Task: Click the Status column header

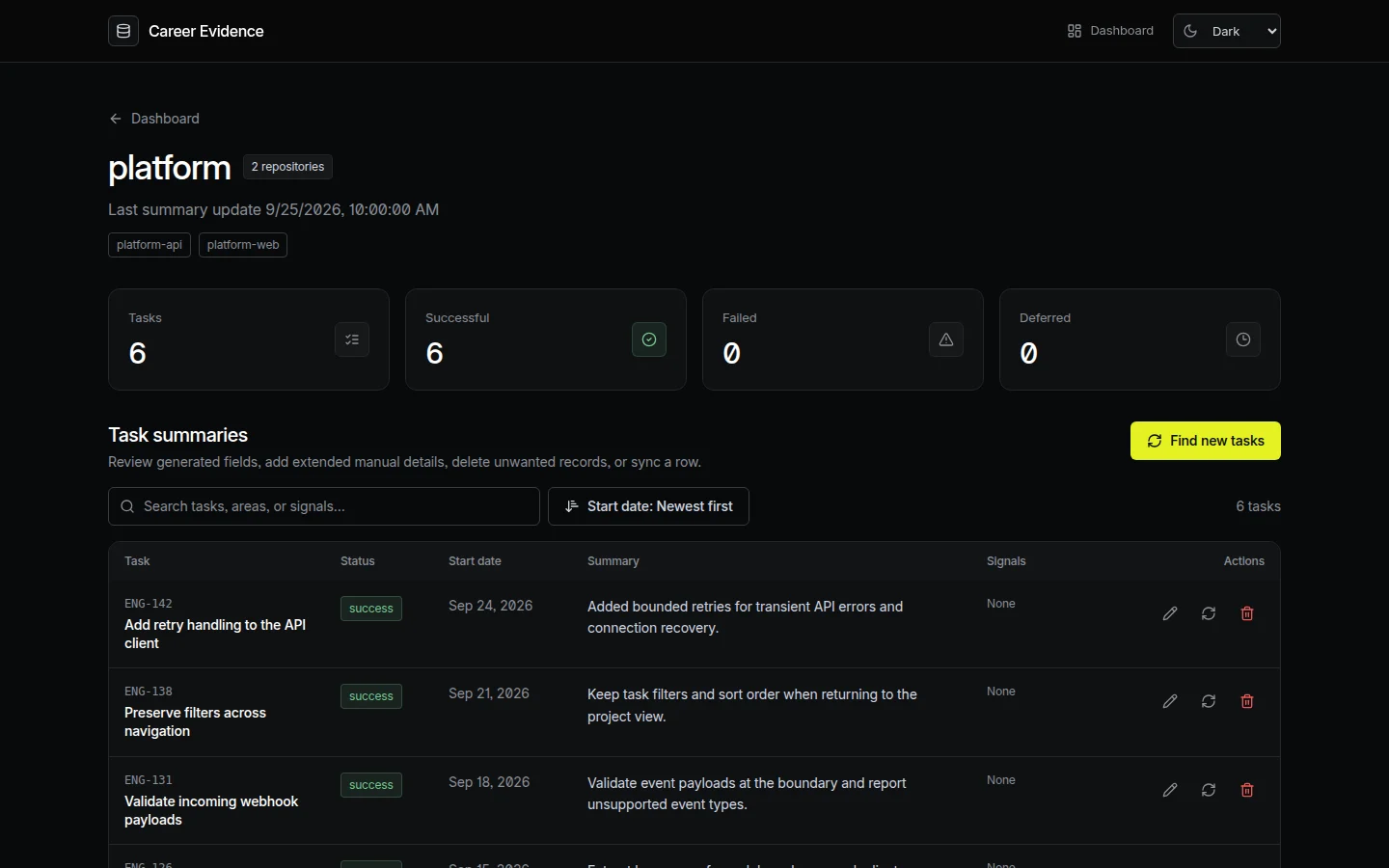Action: pos(358,561)
